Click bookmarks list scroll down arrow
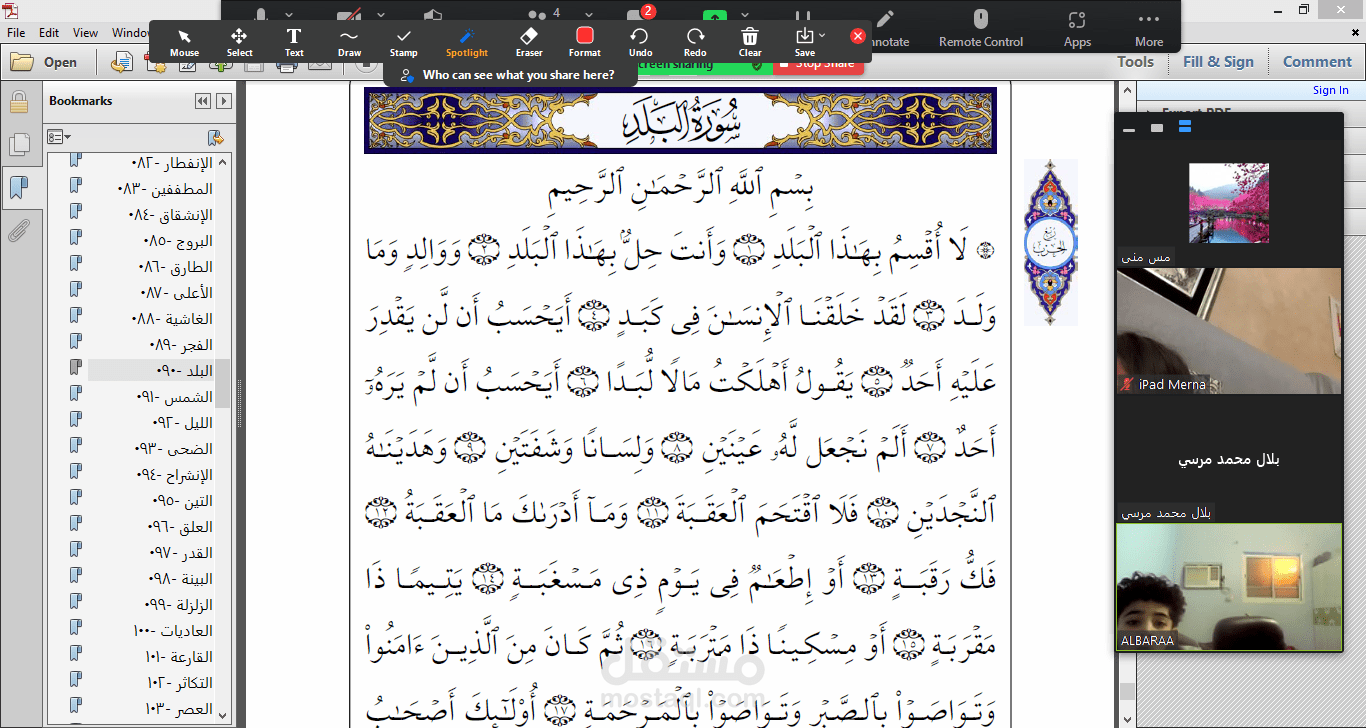The image size is (1366, 728). click(223, 714)
